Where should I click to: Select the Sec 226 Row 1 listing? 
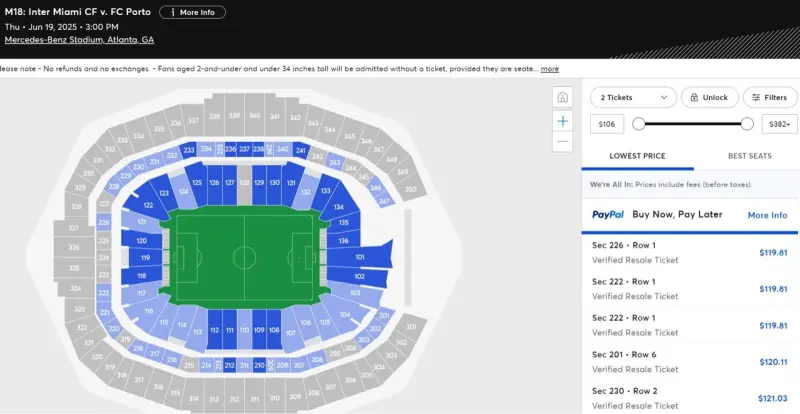point(690,253)
